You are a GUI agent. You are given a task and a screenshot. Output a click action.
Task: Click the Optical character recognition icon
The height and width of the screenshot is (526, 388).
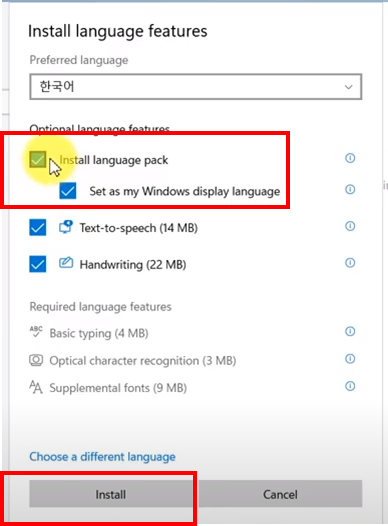click(x=36, y=360)
